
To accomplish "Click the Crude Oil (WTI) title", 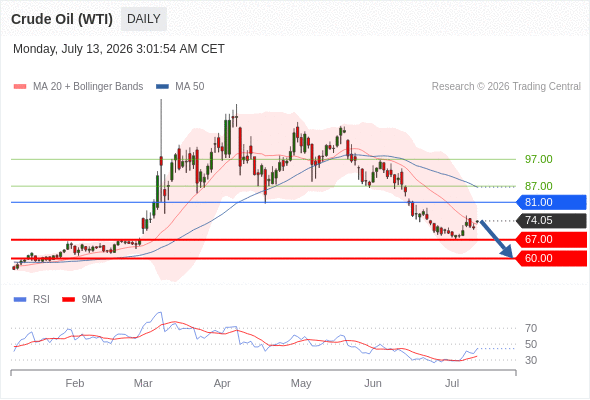I will (x=62, y=19).
